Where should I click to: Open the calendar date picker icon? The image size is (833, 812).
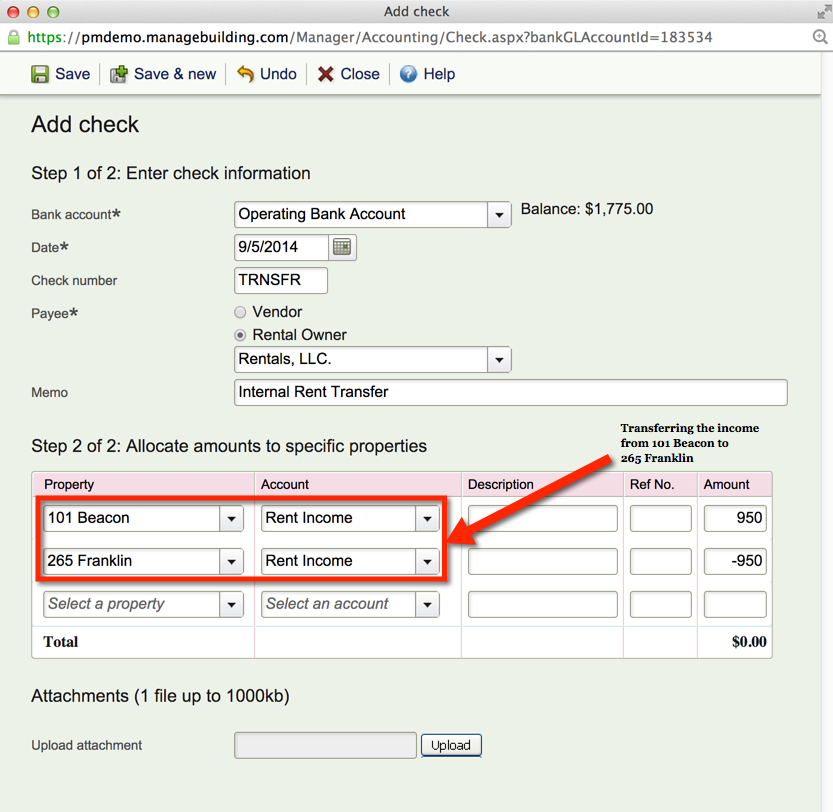click(343, 247)
